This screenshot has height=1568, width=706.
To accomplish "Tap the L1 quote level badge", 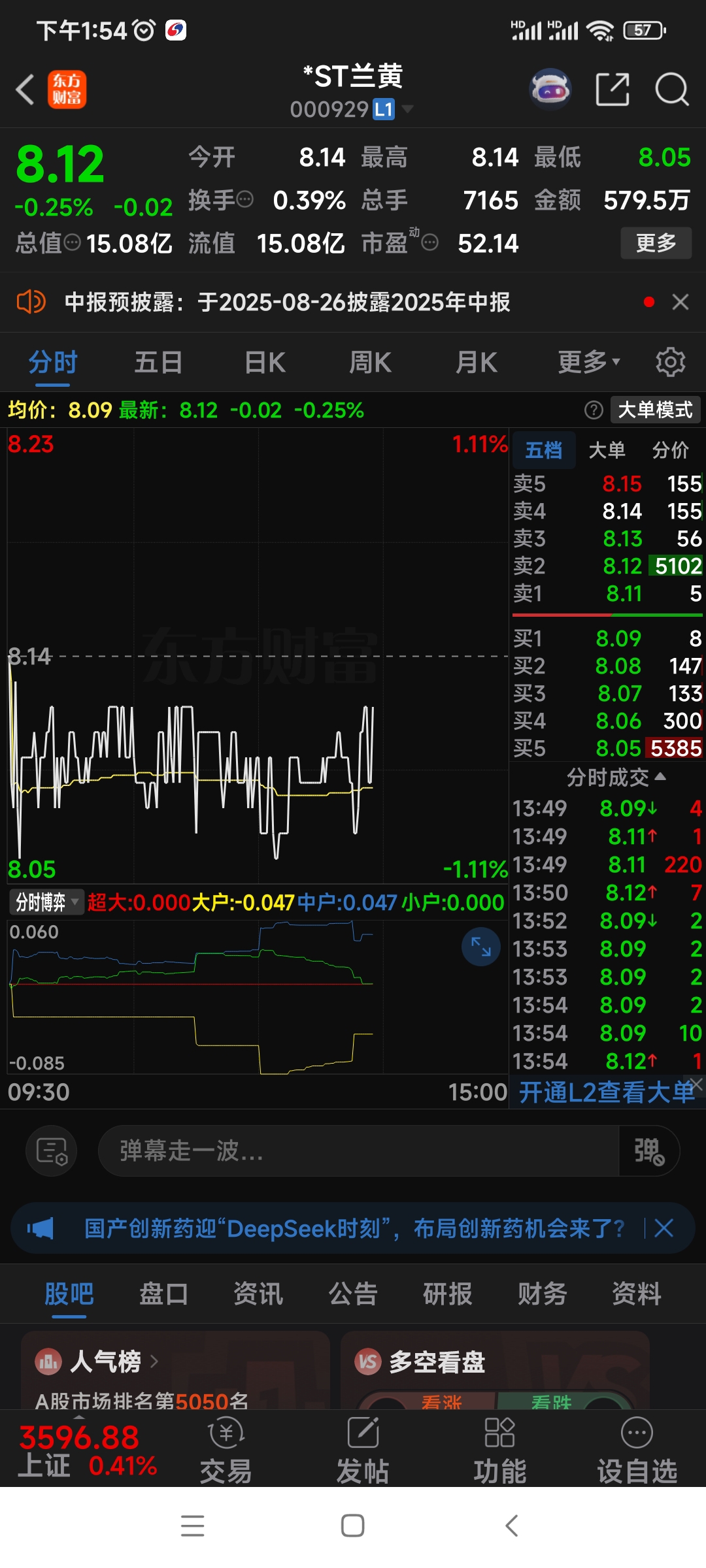I will (384, 109).
